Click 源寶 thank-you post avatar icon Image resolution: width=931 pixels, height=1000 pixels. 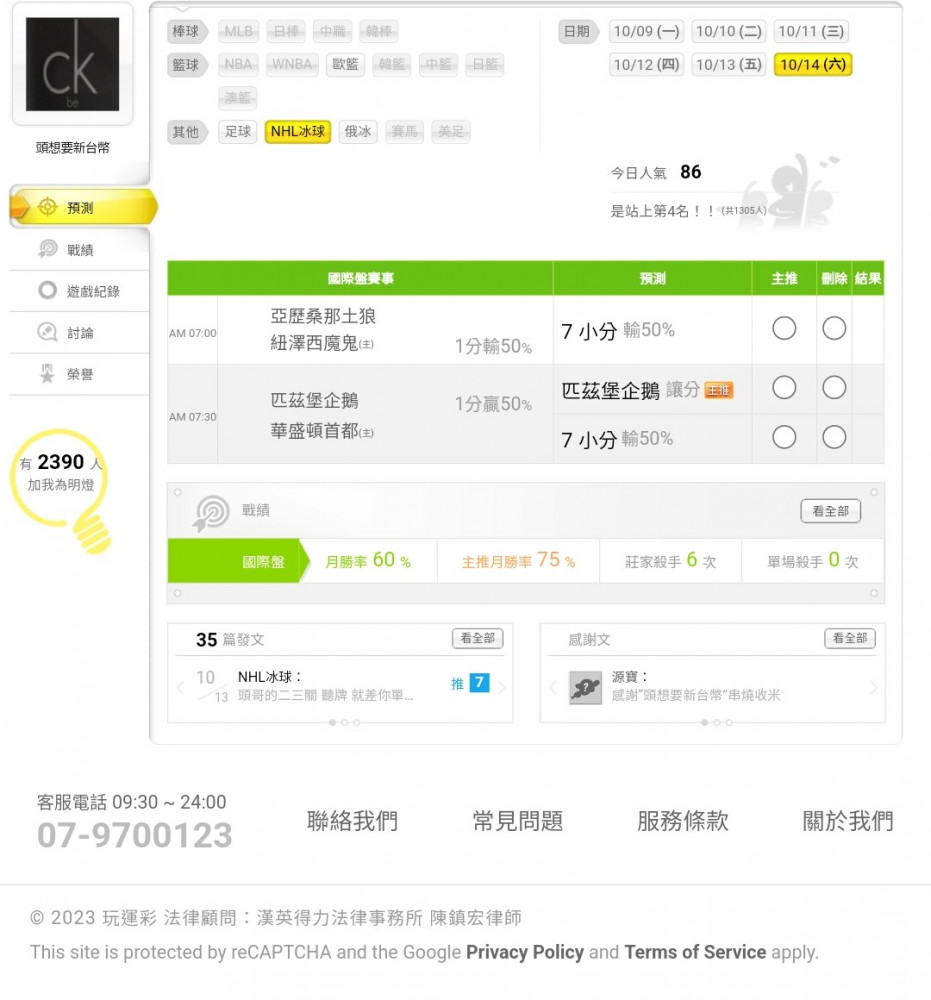click(x=585, y=688)
